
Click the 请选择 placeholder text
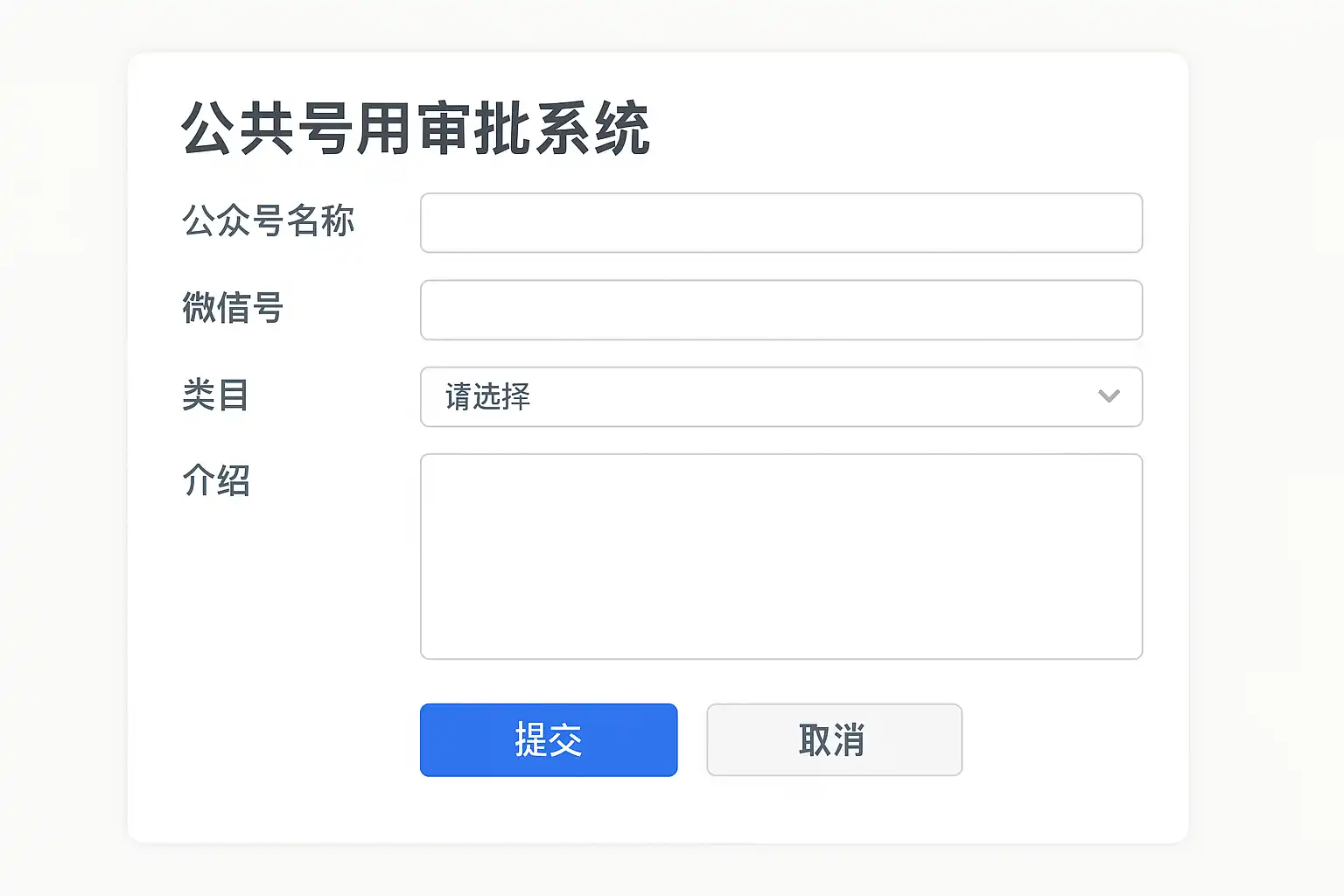click(x=487, y=396)
